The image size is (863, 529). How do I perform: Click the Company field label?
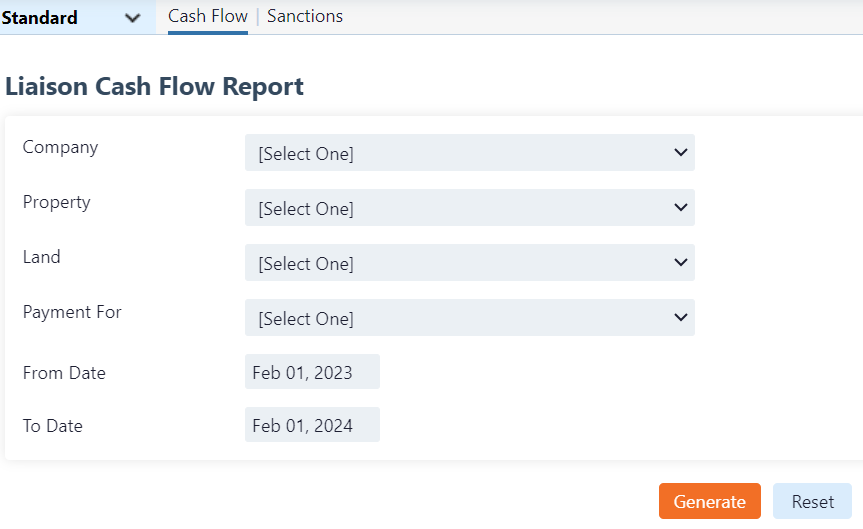point(61,147)
